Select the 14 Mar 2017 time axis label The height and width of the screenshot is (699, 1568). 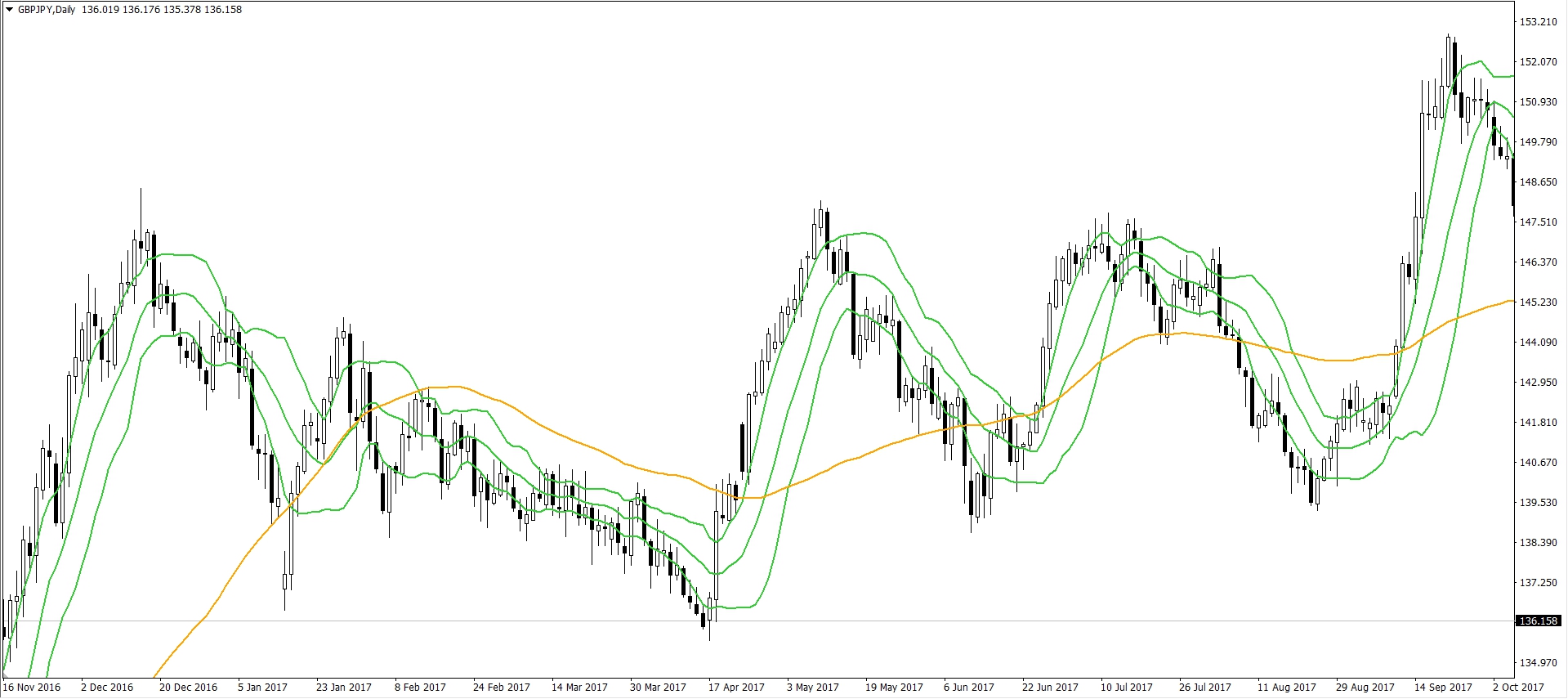(579, 688)
